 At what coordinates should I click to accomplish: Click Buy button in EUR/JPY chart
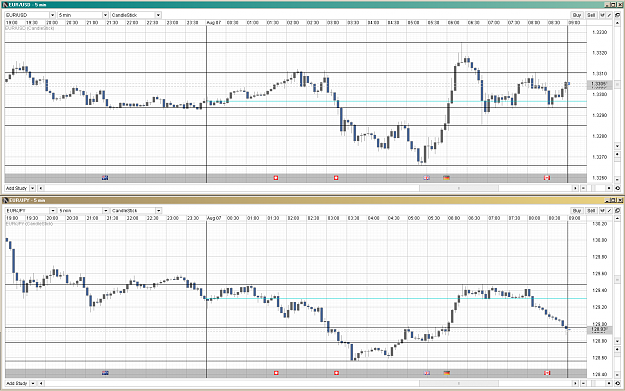click(577, 211)
